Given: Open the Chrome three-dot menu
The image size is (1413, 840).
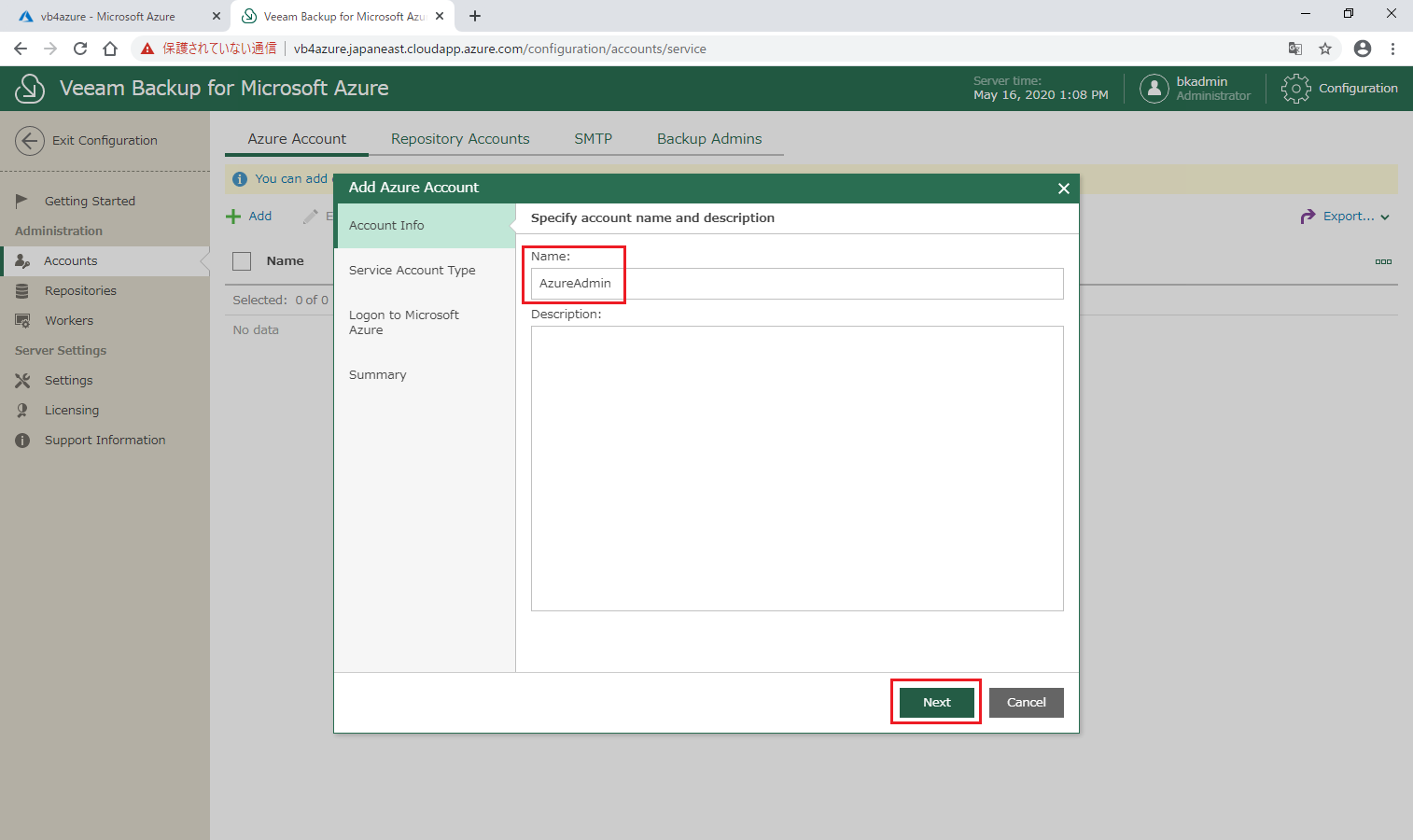Looking at the screenshot, I should pyautogui.click(x=1392, y=49).
